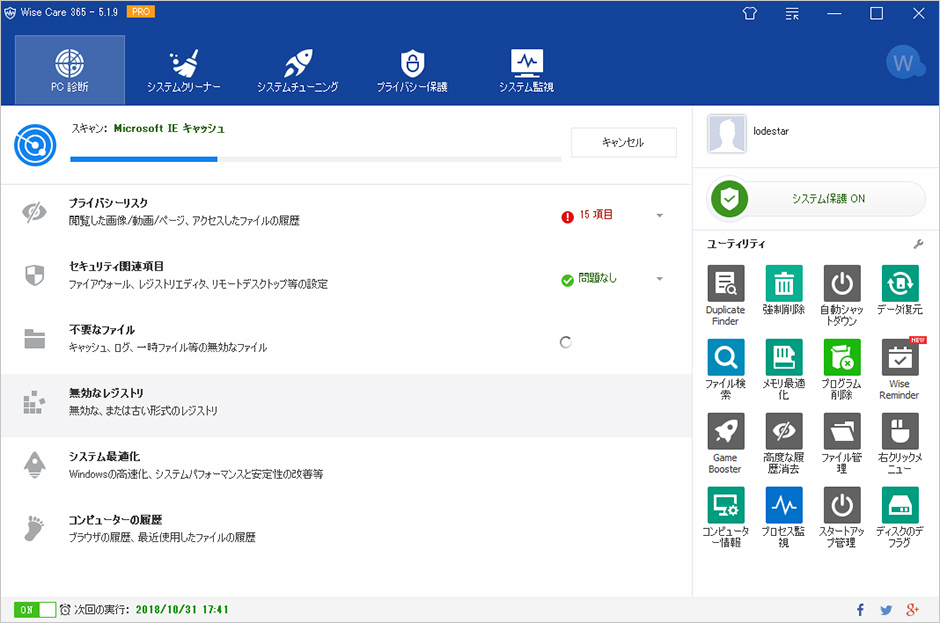Open the Facebook link in footer
The height and width of the screenshot is (623, 940).
(860, 610)
